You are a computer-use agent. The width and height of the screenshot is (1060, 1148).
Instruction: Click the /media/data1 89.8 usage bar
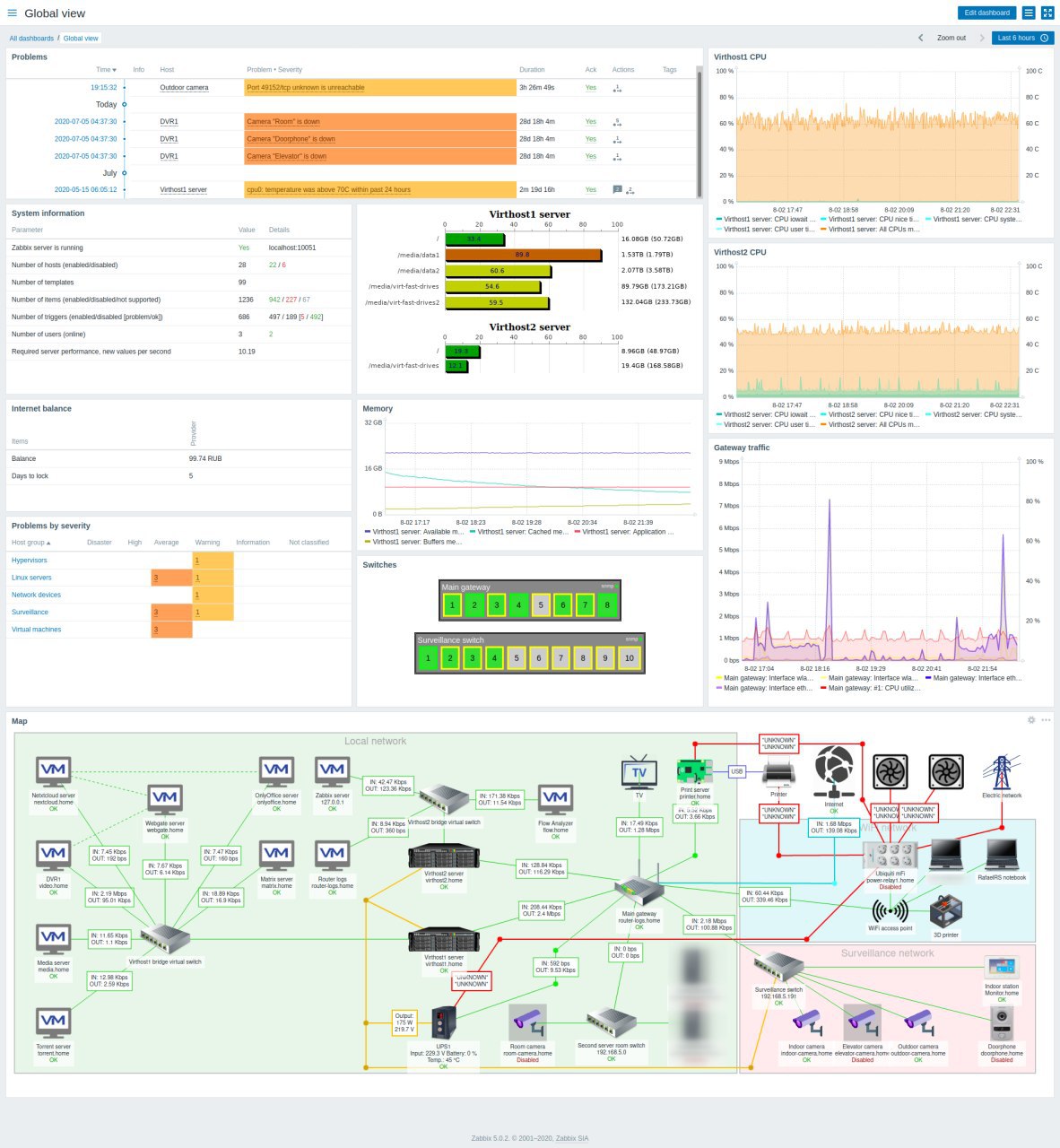[523, 255]
